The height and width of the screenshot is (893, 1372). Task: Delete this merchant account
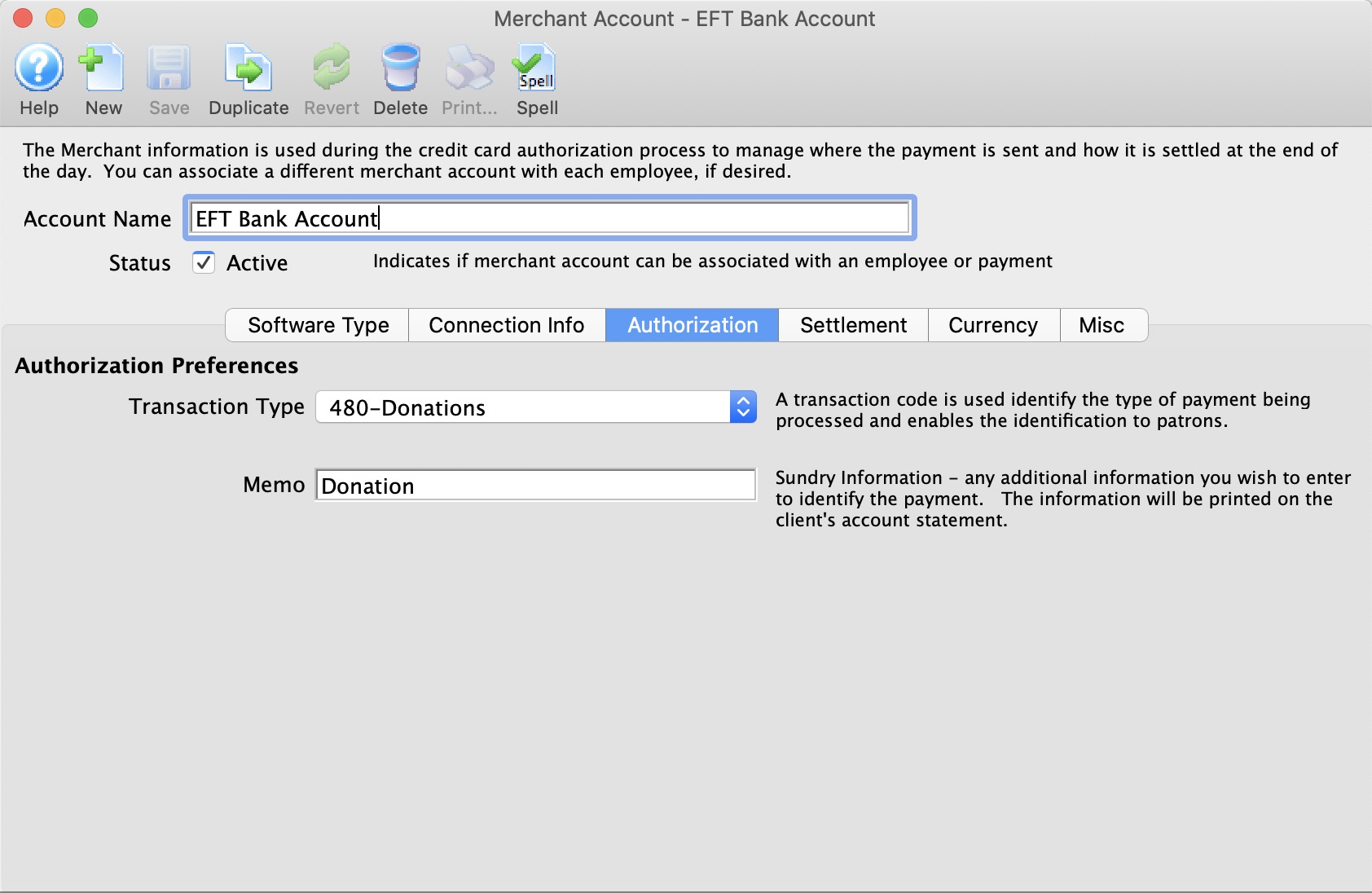click(x=400, y=77)
